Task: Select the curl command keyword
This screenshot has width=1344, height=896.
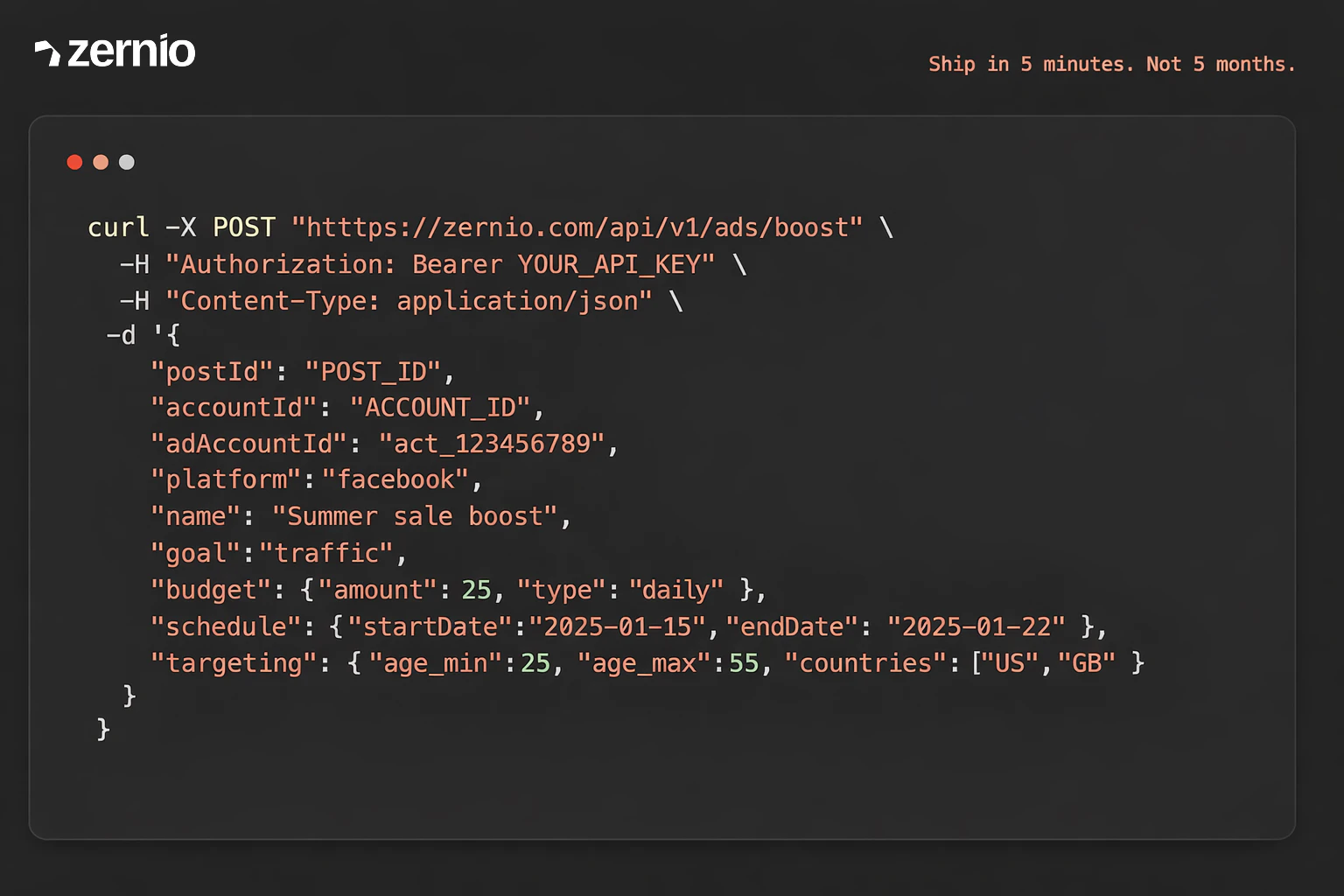Action: click(x=118, y=227)
